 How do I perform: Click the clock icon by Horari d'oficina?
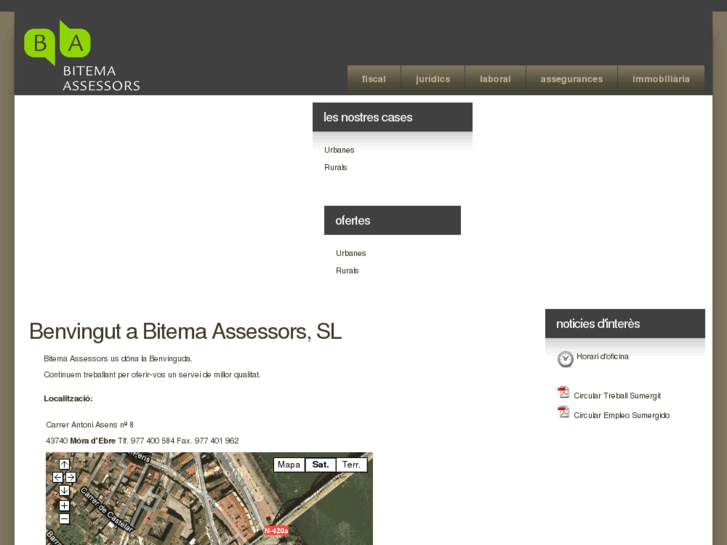pyautogui.click(x=565, y=359)
